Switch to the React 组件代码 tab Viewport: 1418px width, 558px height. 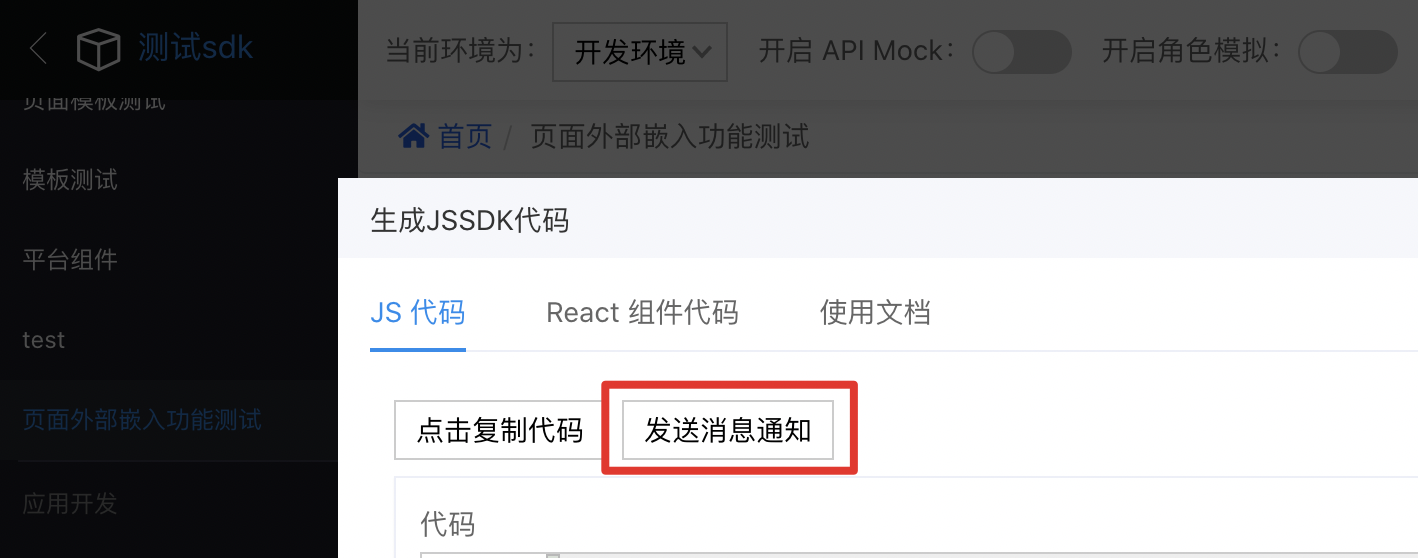642,313
